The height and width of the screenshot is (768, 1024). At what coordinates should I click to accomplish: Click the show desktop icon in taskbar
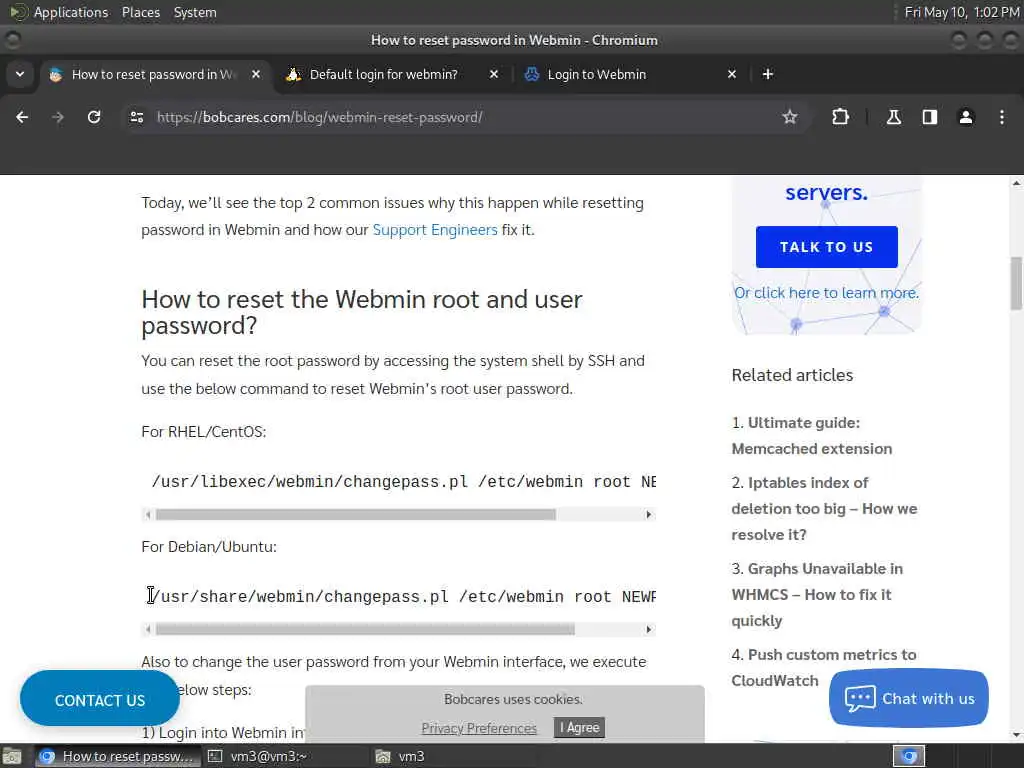tap(12, 756)
